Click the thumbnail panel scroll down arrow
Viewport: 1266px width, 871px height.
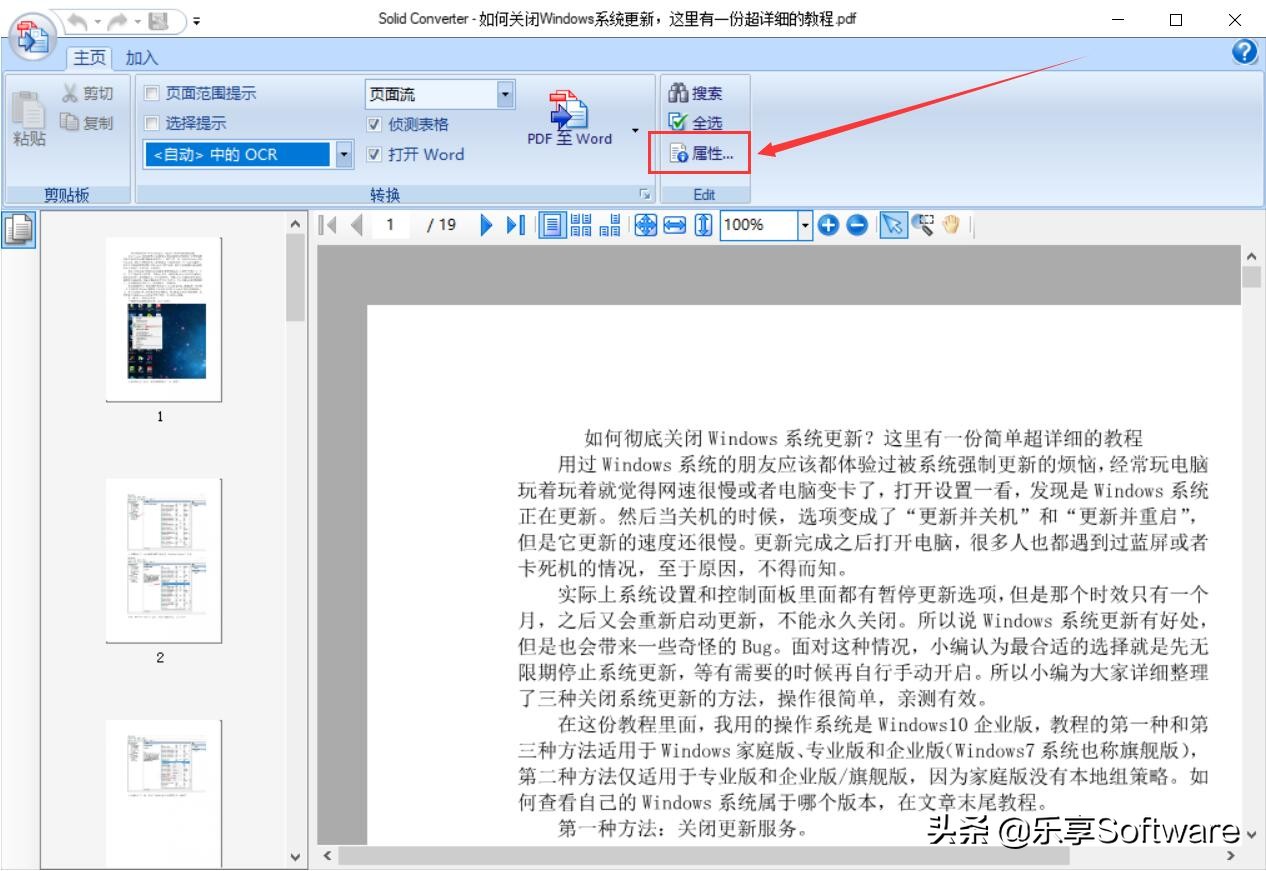[x=295, y=857]
